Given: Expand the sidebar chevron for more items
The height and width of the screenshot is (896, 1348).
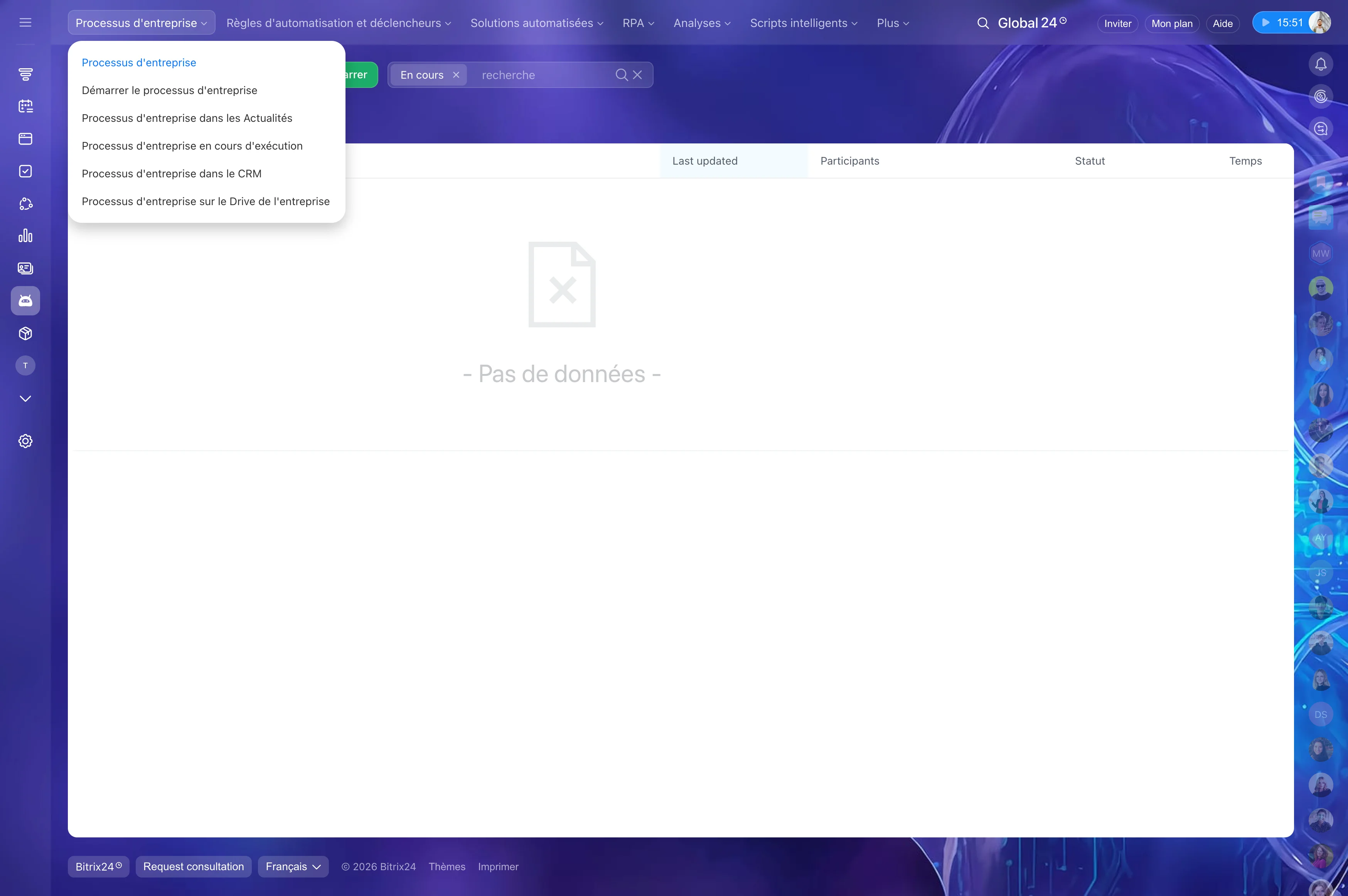Looking at the screenshot, I should tap(25, 398).
